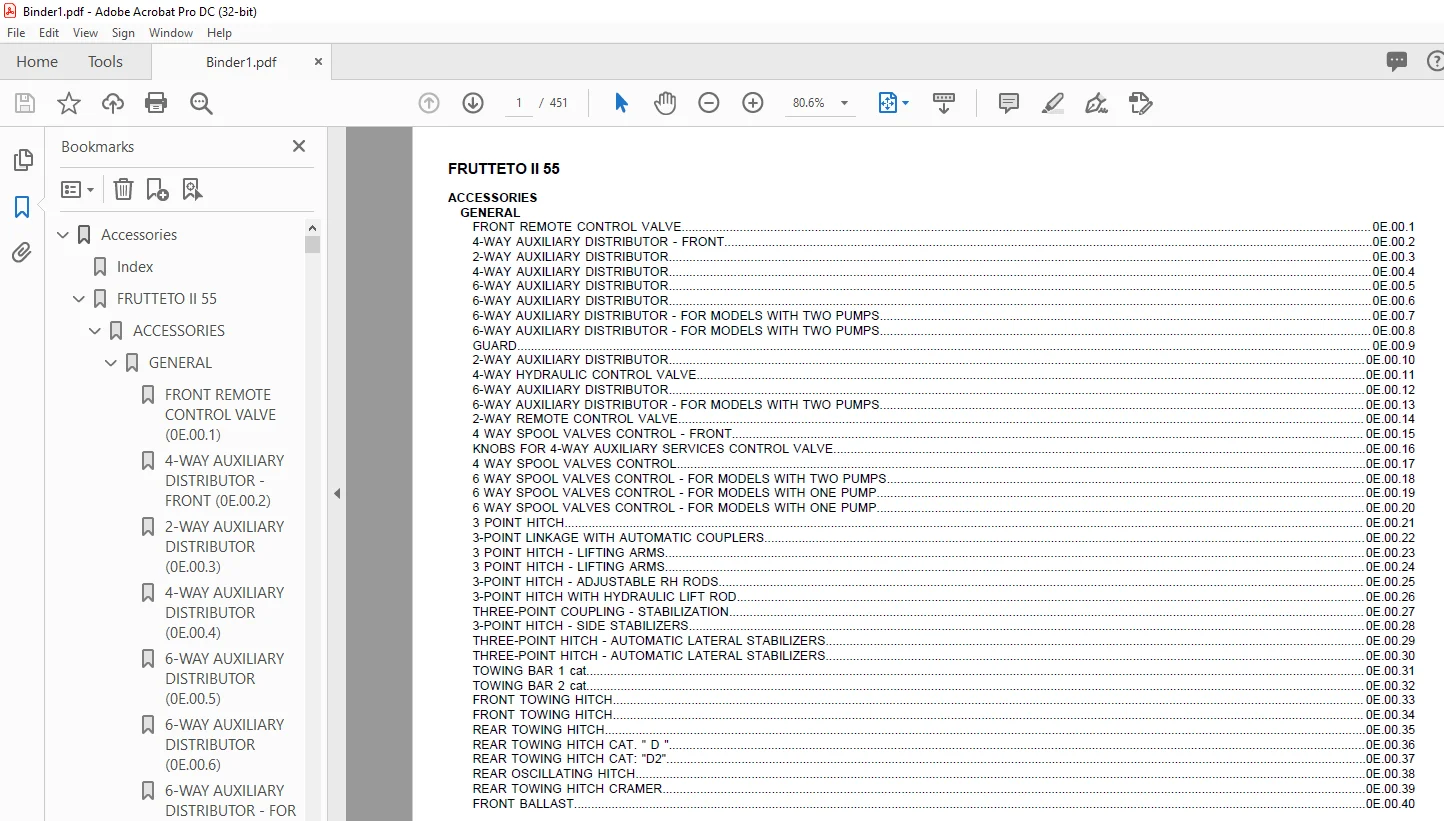Switch to the Tools tab

[x=105, y=62]
